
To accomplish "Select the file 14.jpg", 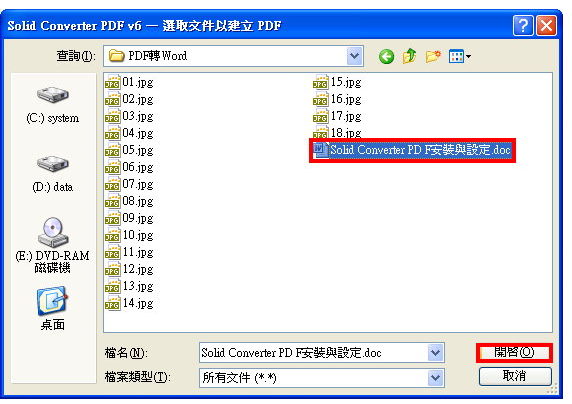I will pos(129,303).
